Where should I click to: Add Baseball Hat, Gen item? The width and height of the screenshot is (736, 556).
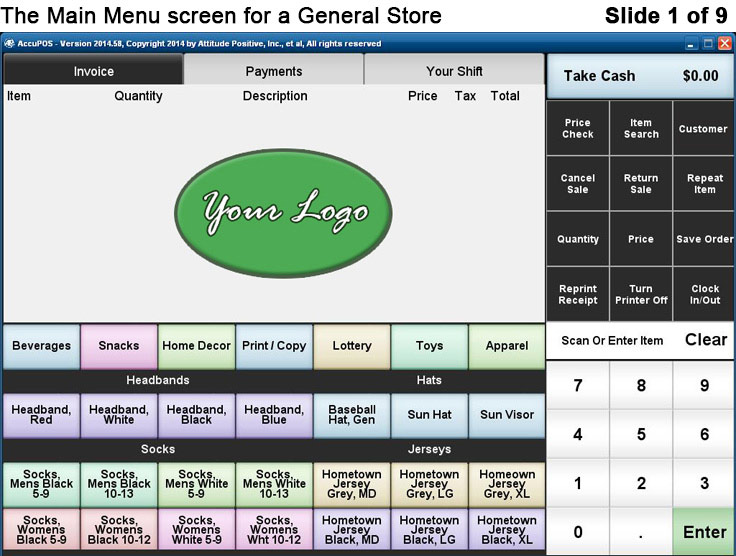coord(352,415)
